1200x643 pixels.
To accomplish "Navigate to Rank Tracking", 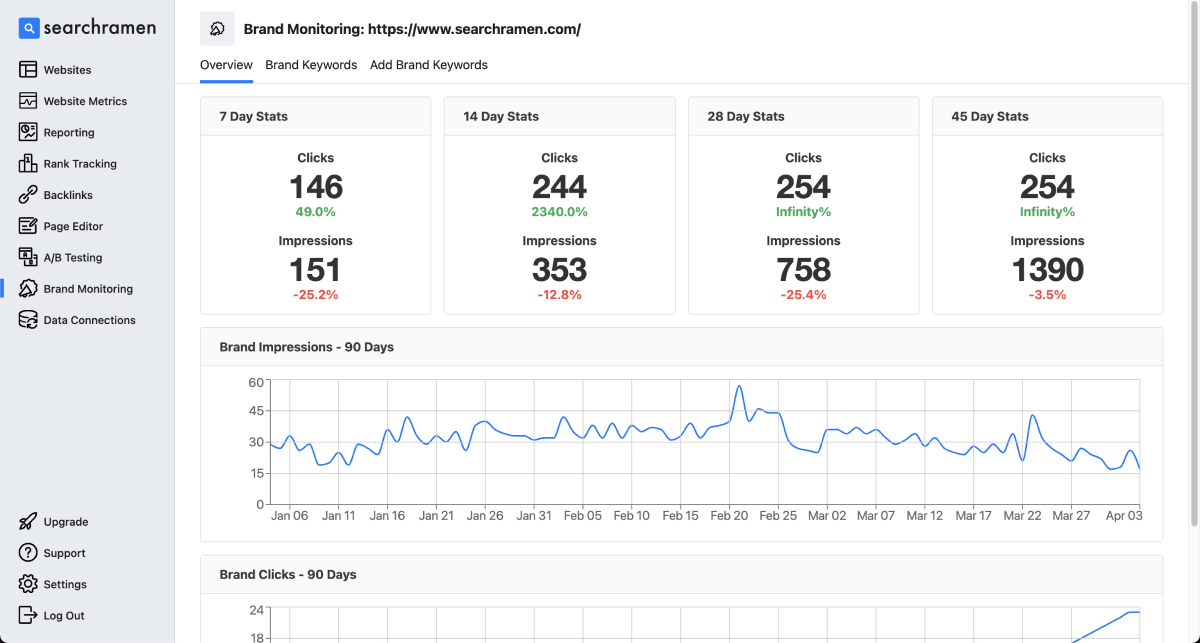I will [80, 163].
